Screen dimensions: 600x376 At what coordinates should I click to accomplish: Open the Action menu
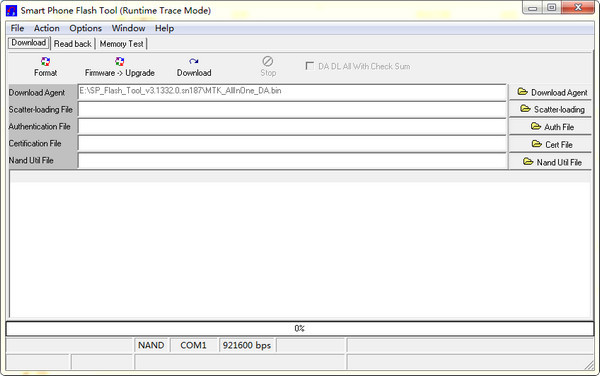tap(47, 28)
